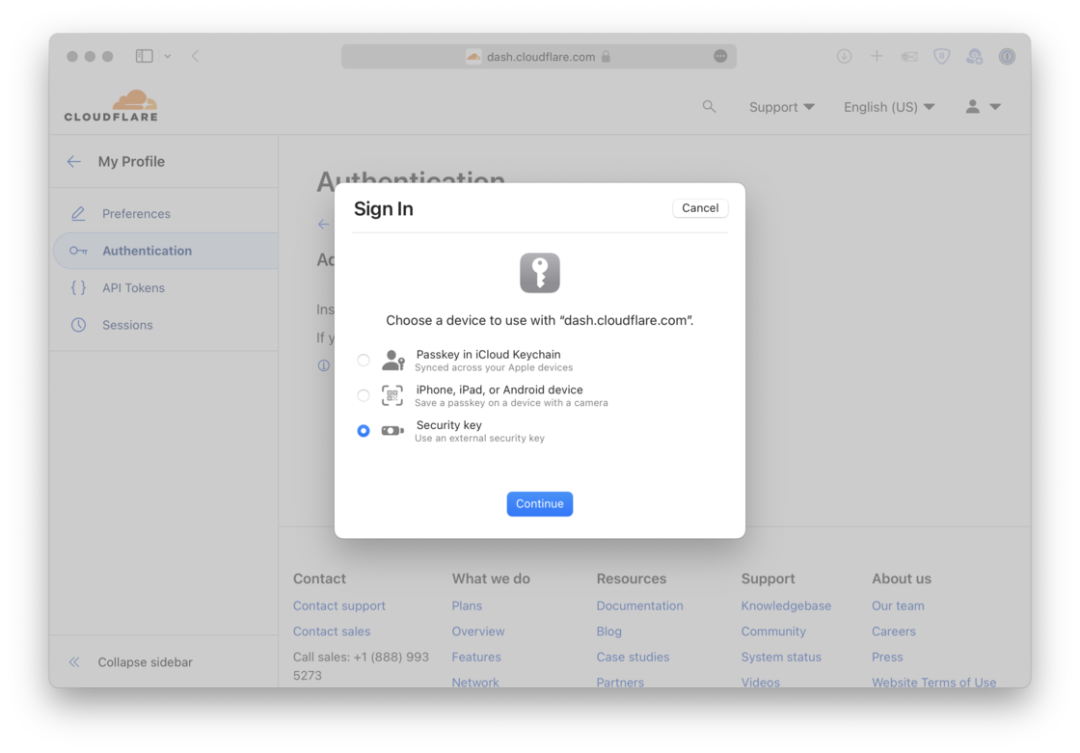This screenshot has width=1080, height=753.
Task: Open Preferences in the sidebar
Action: [136, 214]
